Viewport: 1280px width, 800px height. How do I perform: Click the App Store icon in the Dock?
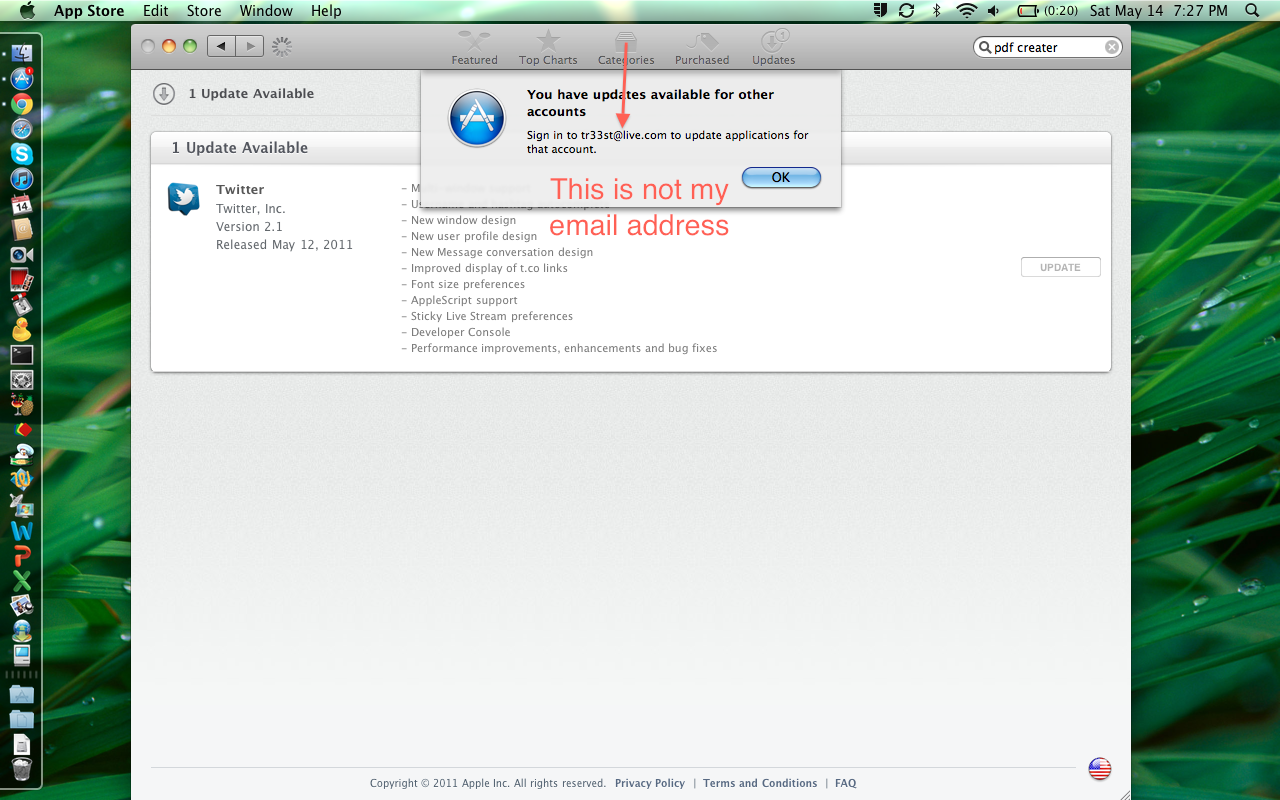point(22,79)
